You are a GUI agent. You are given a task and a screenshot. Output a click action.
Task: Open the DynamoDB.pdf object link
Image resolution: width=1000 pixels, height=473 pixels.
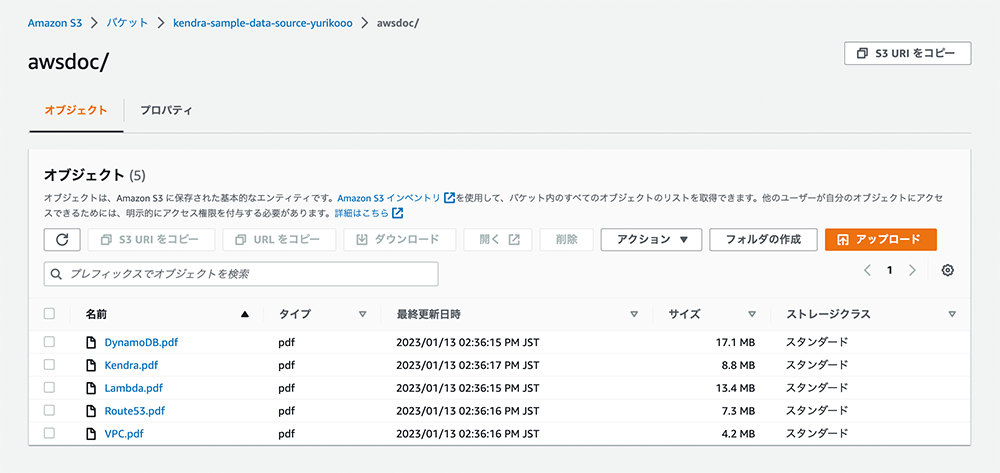pos(141,342)
